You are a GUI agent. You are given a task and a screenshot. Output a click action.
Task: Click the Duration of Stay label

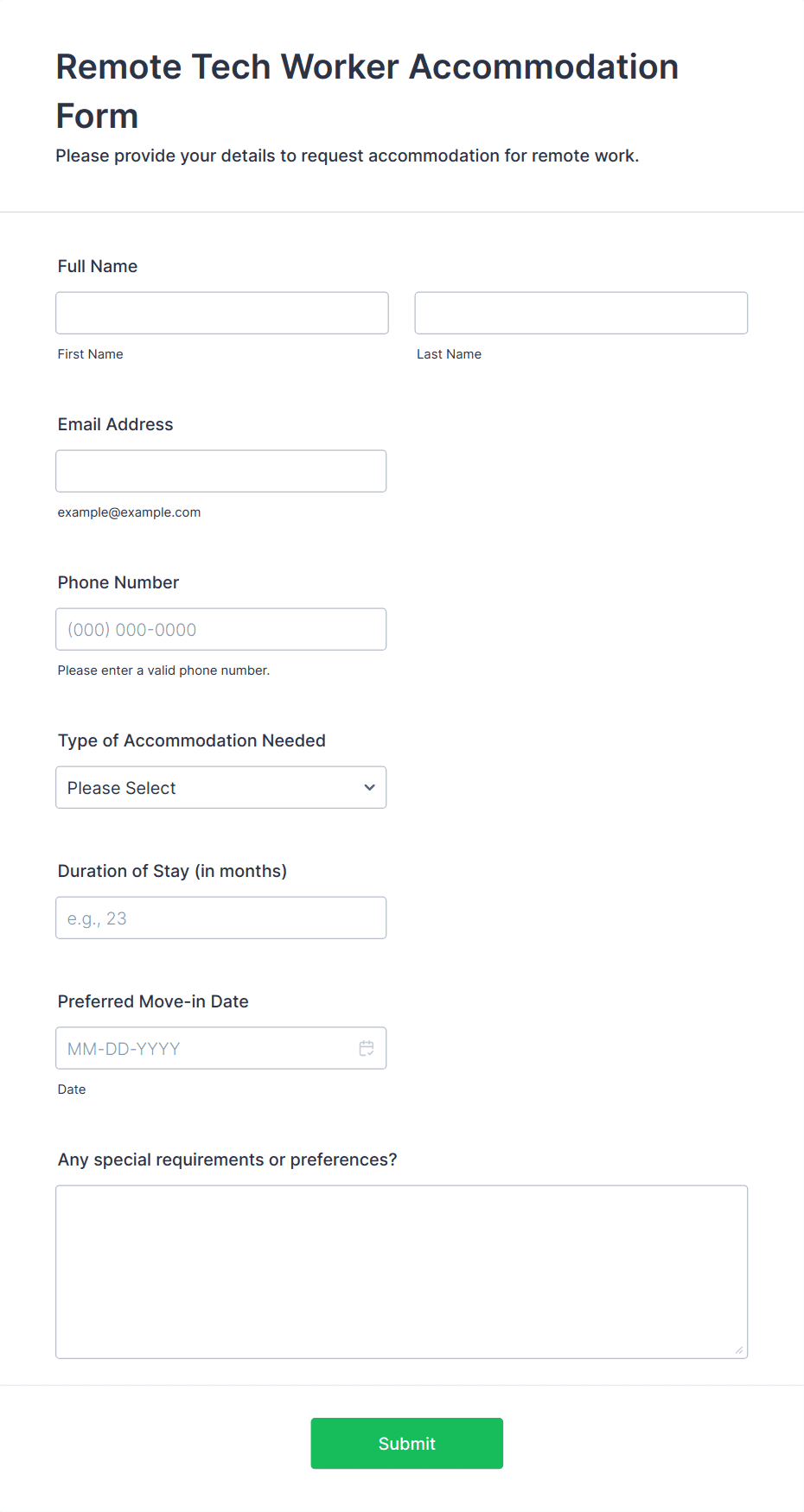(x=172, y=871)
